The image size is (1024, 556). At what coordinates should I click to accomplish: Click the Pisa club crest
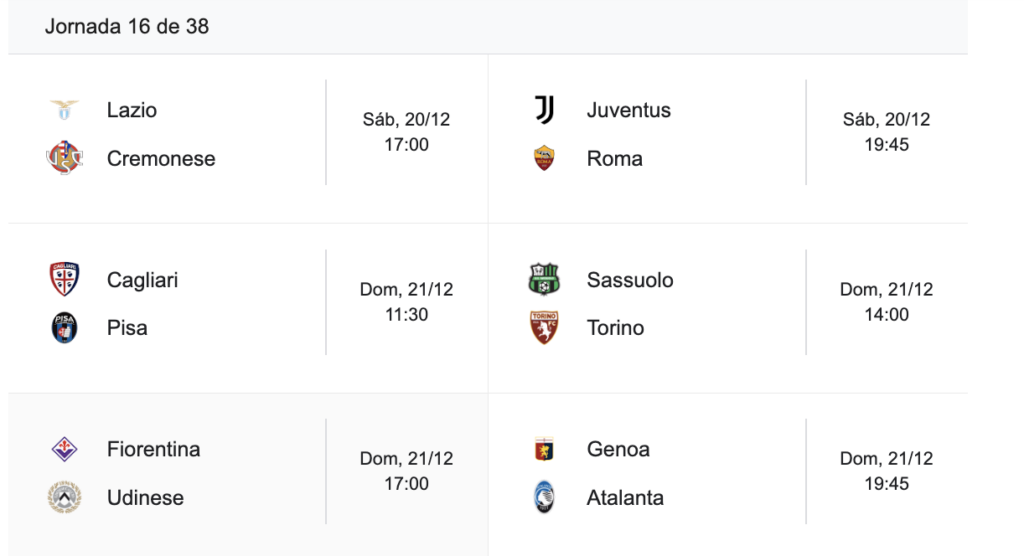pyautogui.click(x=64, y=328)
